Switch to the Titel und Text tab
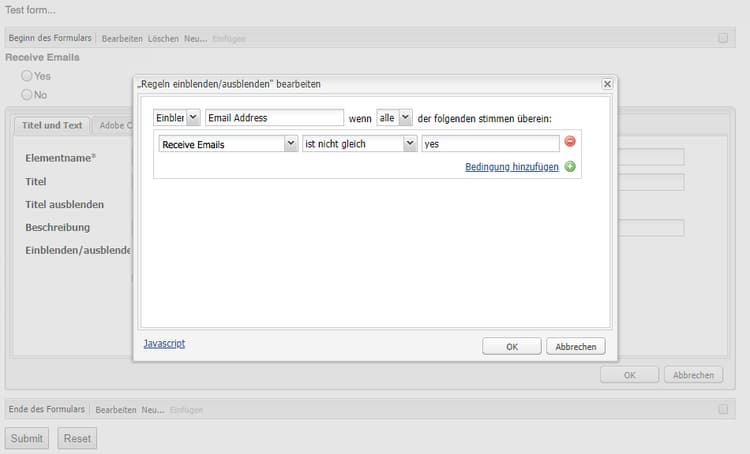Image resolution: width=750 pixels, height=454 pixels. click(x=52, y=125)
